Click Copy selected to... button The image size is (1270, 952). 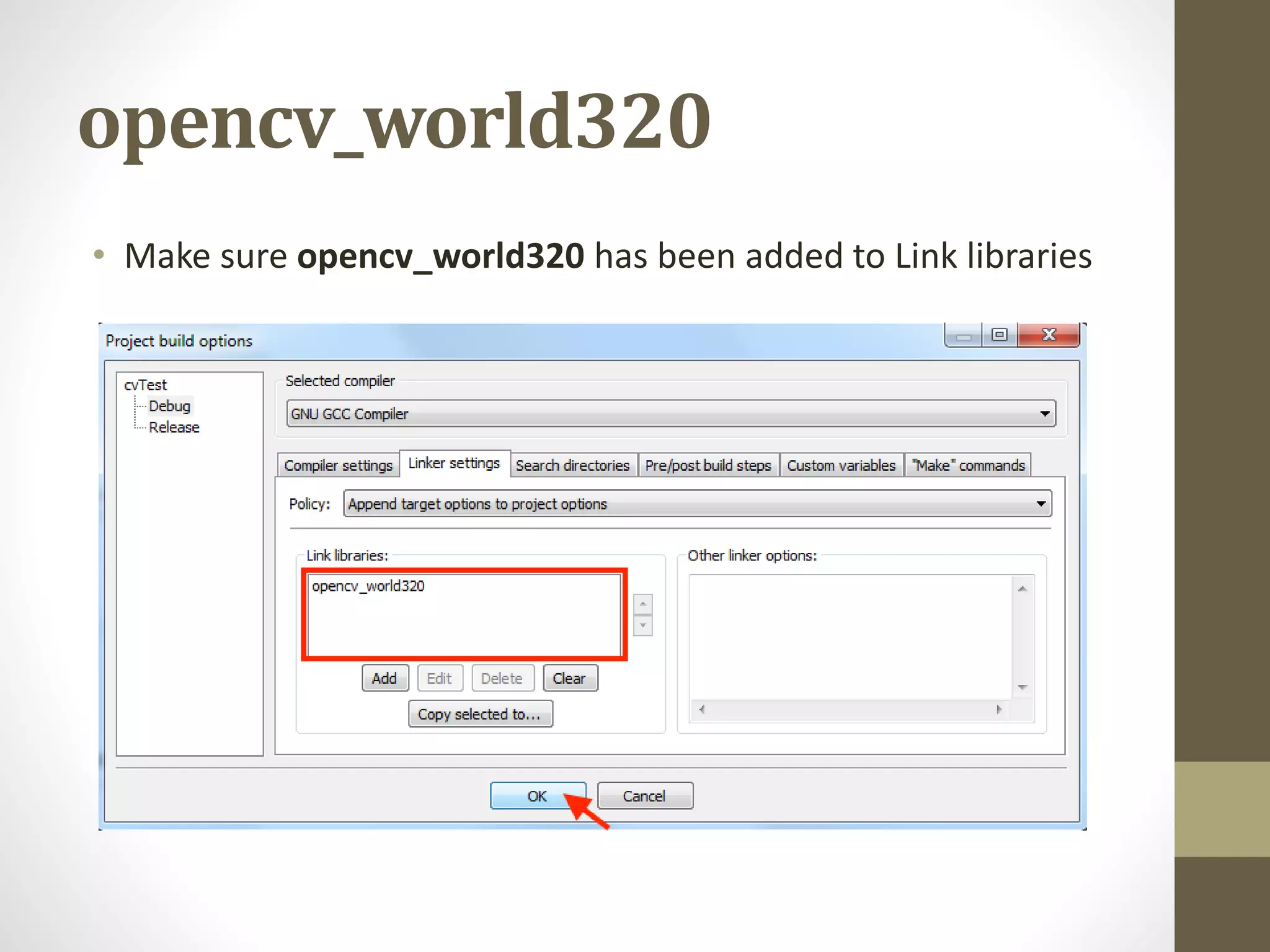480,714
